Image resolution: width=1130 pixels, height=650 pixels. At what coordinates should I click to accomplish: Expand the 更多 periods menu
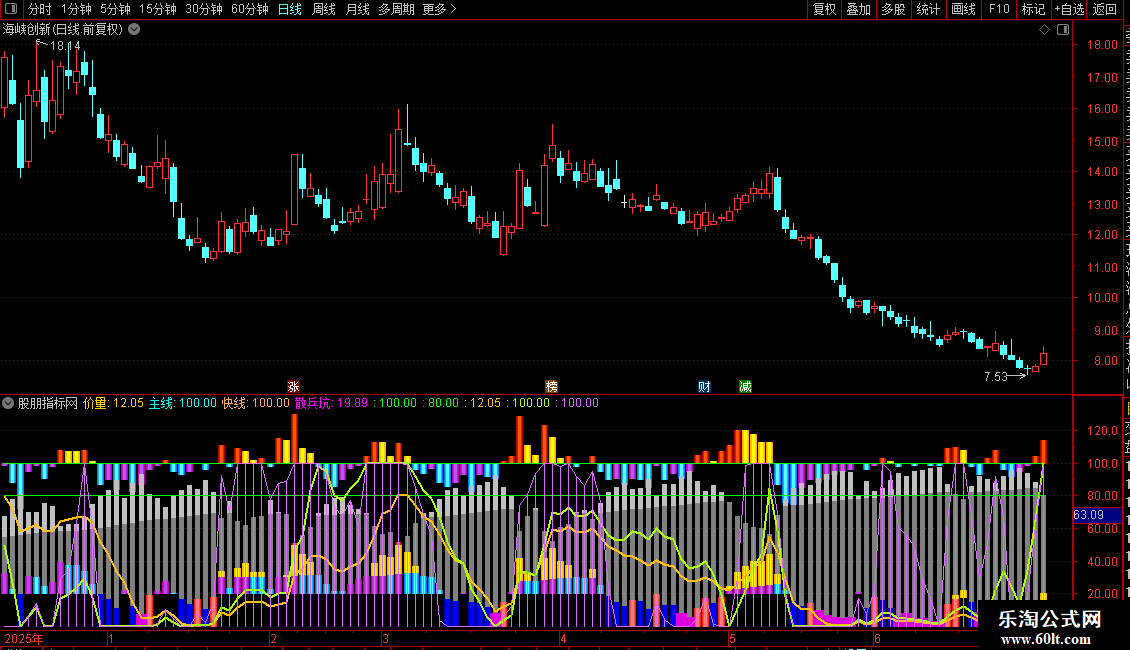[439, 9]
